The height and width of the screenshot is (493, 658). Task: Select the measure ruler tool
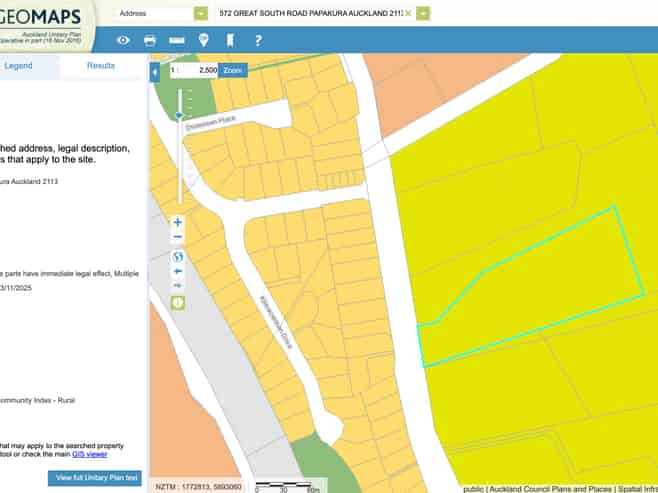click(177, 41)
